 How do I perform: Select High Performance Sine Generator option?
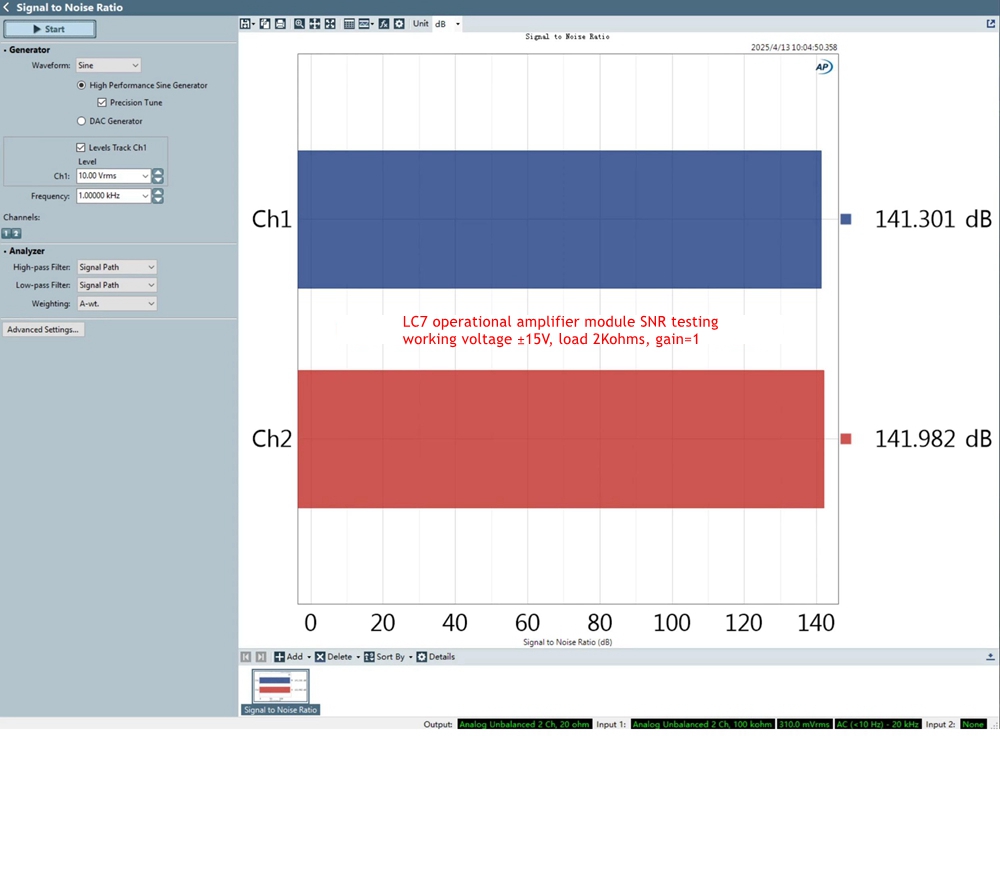82,86
